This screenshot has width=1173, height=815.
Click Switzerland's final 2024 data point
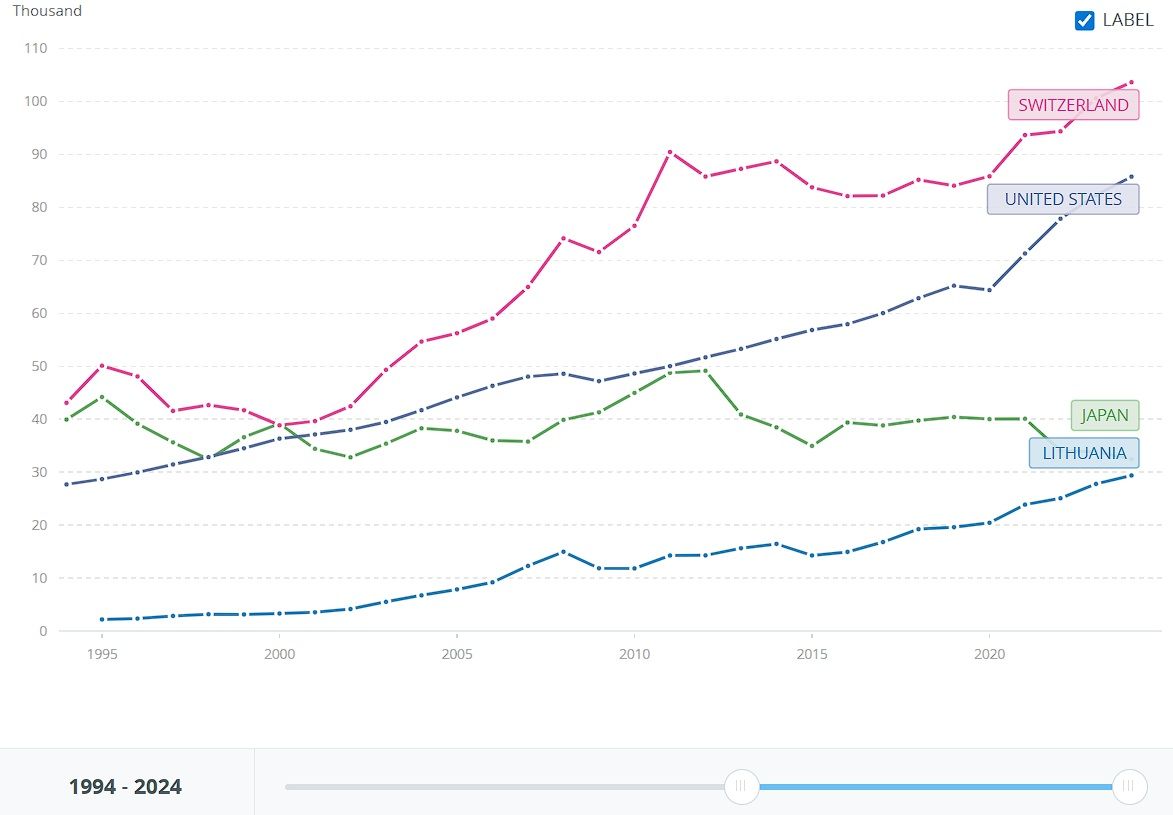1131,82
